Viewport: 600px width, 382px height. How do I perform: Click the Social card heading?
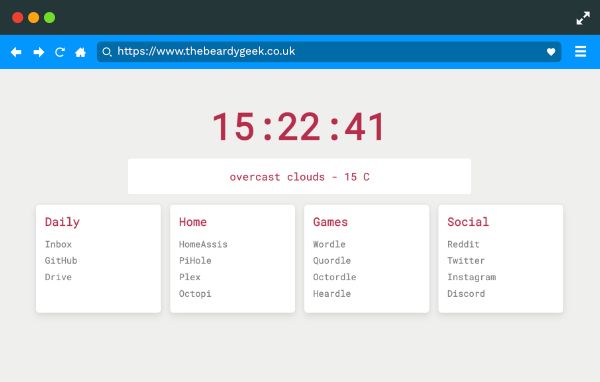(x=468, y=222)
